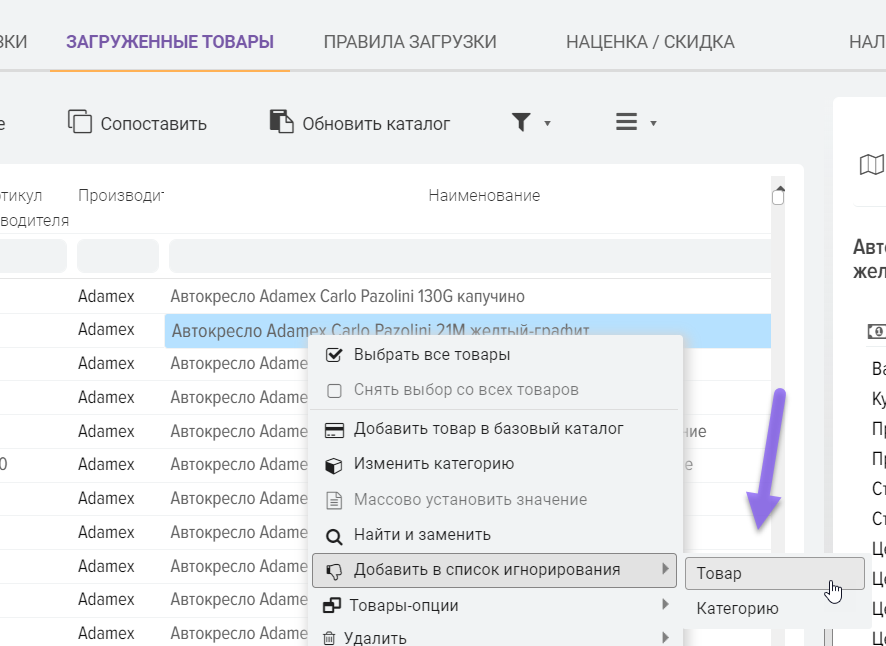The width and height of the screenshot is (886, 646).
Task: Select Добавить товар в базовый каталог
Action: (488, 429)
